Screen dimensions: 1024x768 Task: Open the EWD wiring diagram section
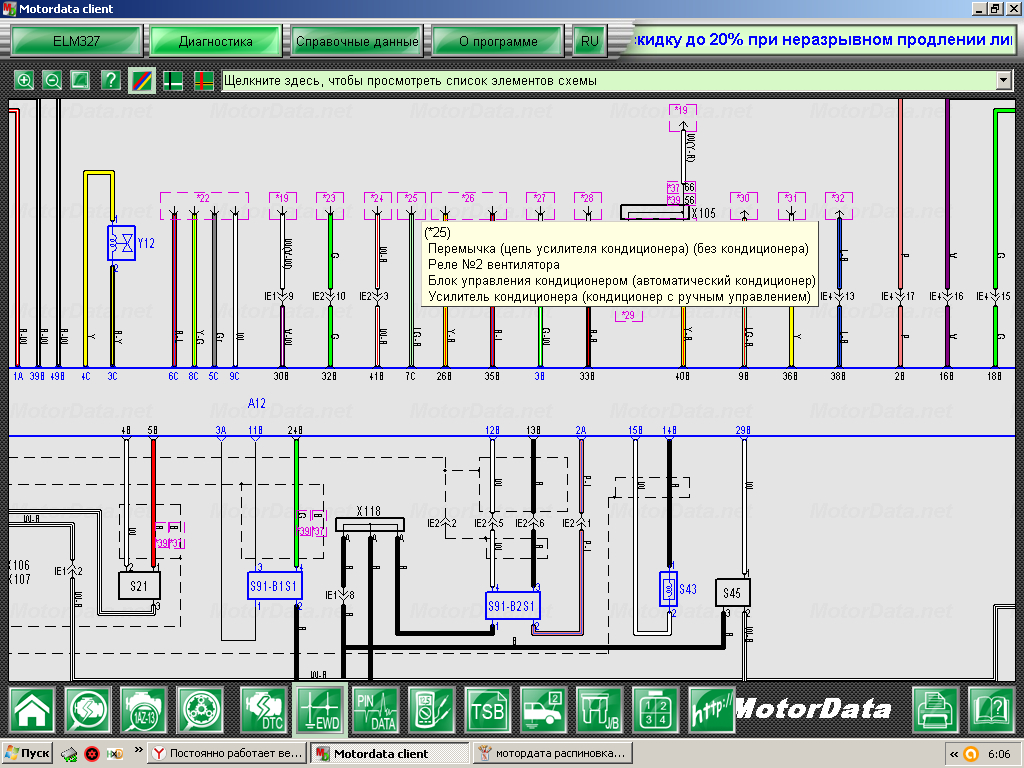(319, 710)
